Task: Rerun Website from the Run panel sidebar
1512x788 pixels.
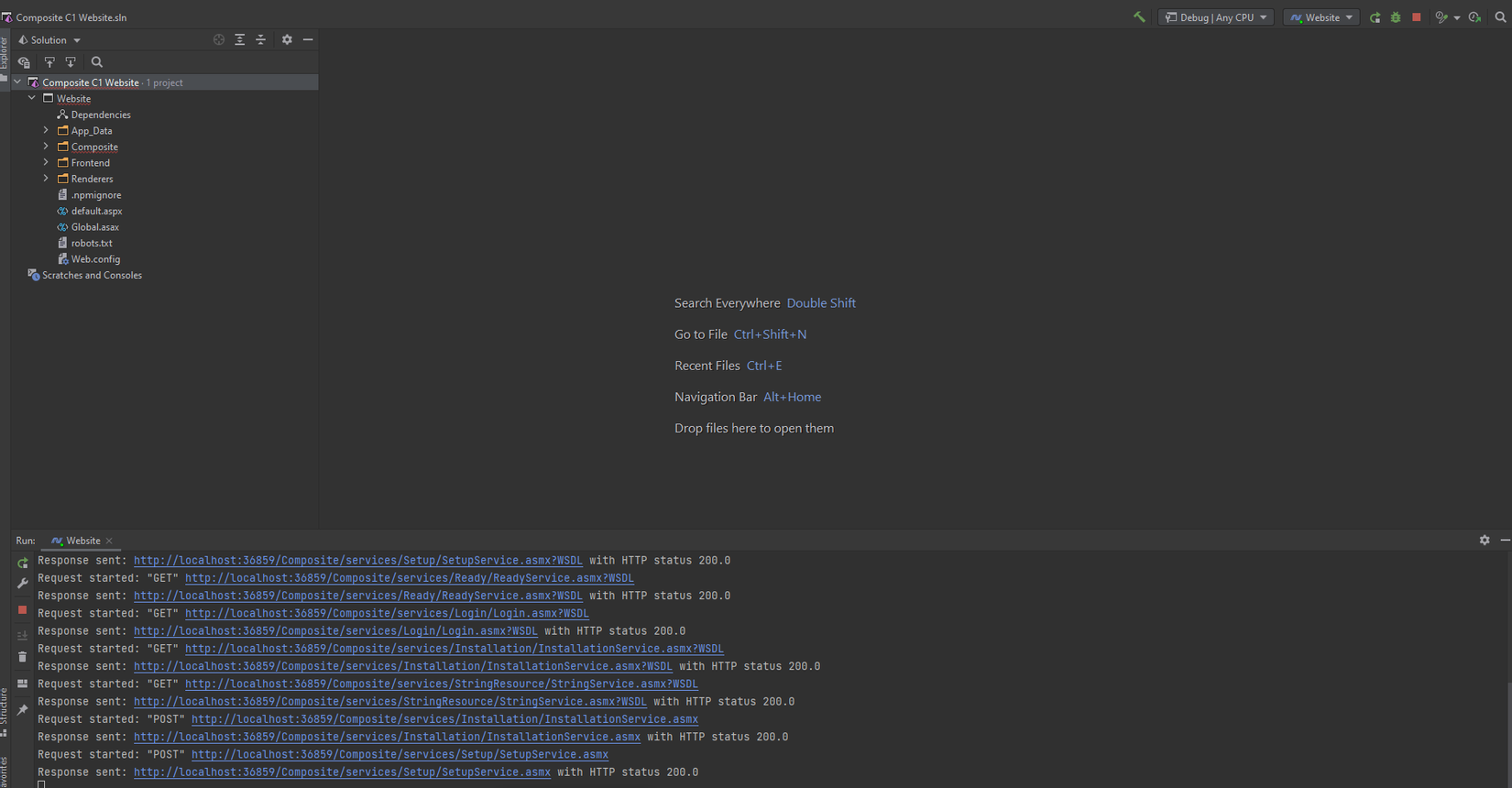Action: [x=23, y=564]
